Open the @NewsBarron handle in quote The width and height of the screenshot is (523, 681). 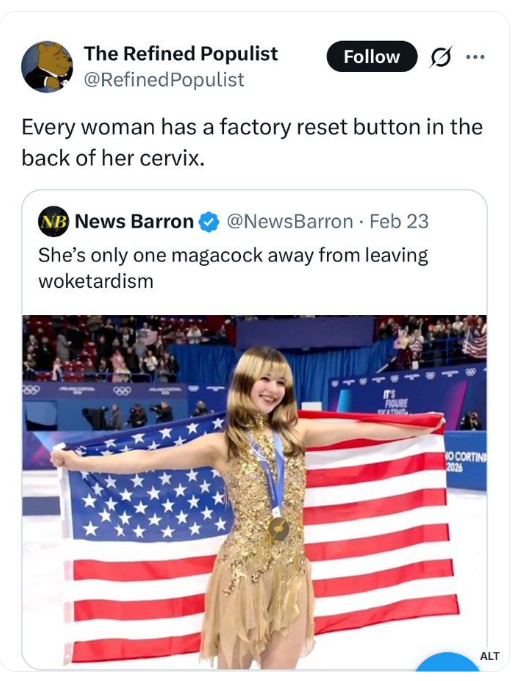289,221
